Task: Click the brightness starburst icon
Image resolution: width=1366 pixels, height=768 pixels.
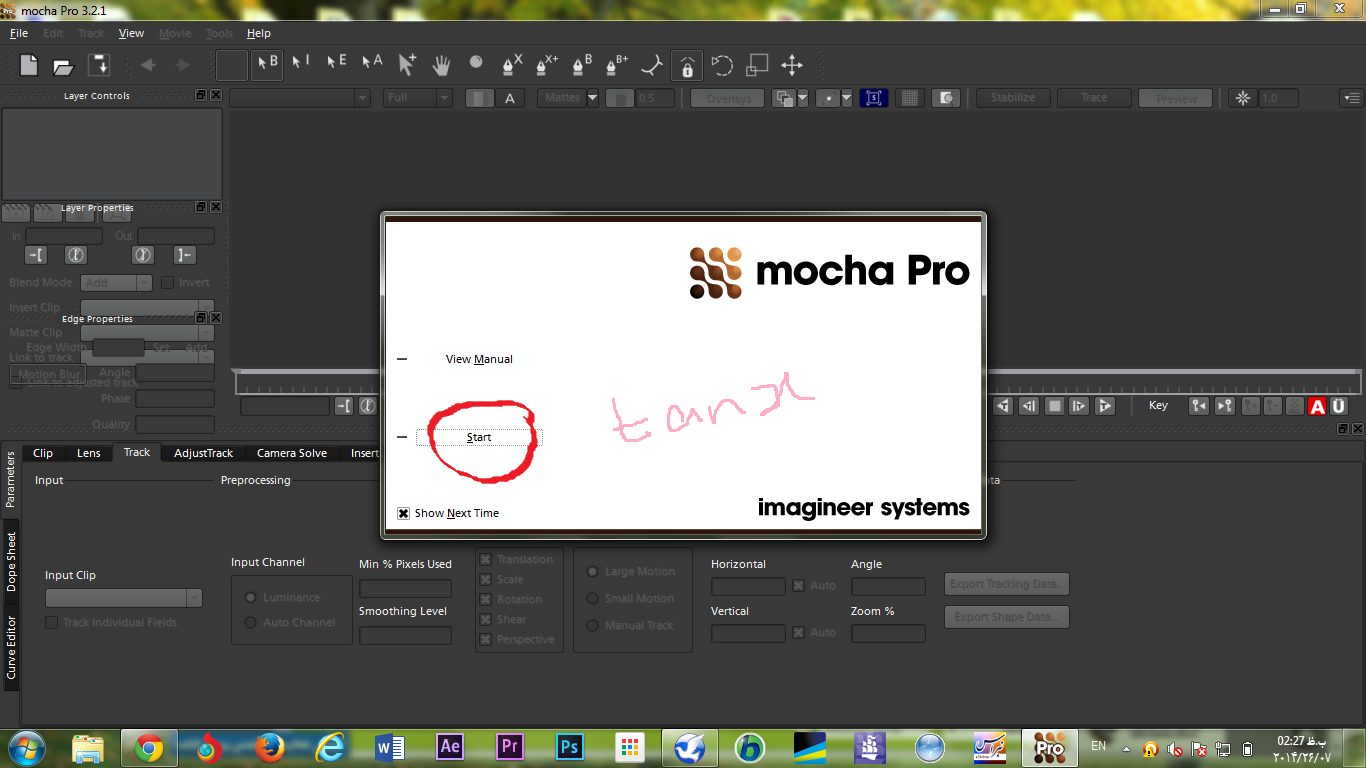Action: point(1243,98)
